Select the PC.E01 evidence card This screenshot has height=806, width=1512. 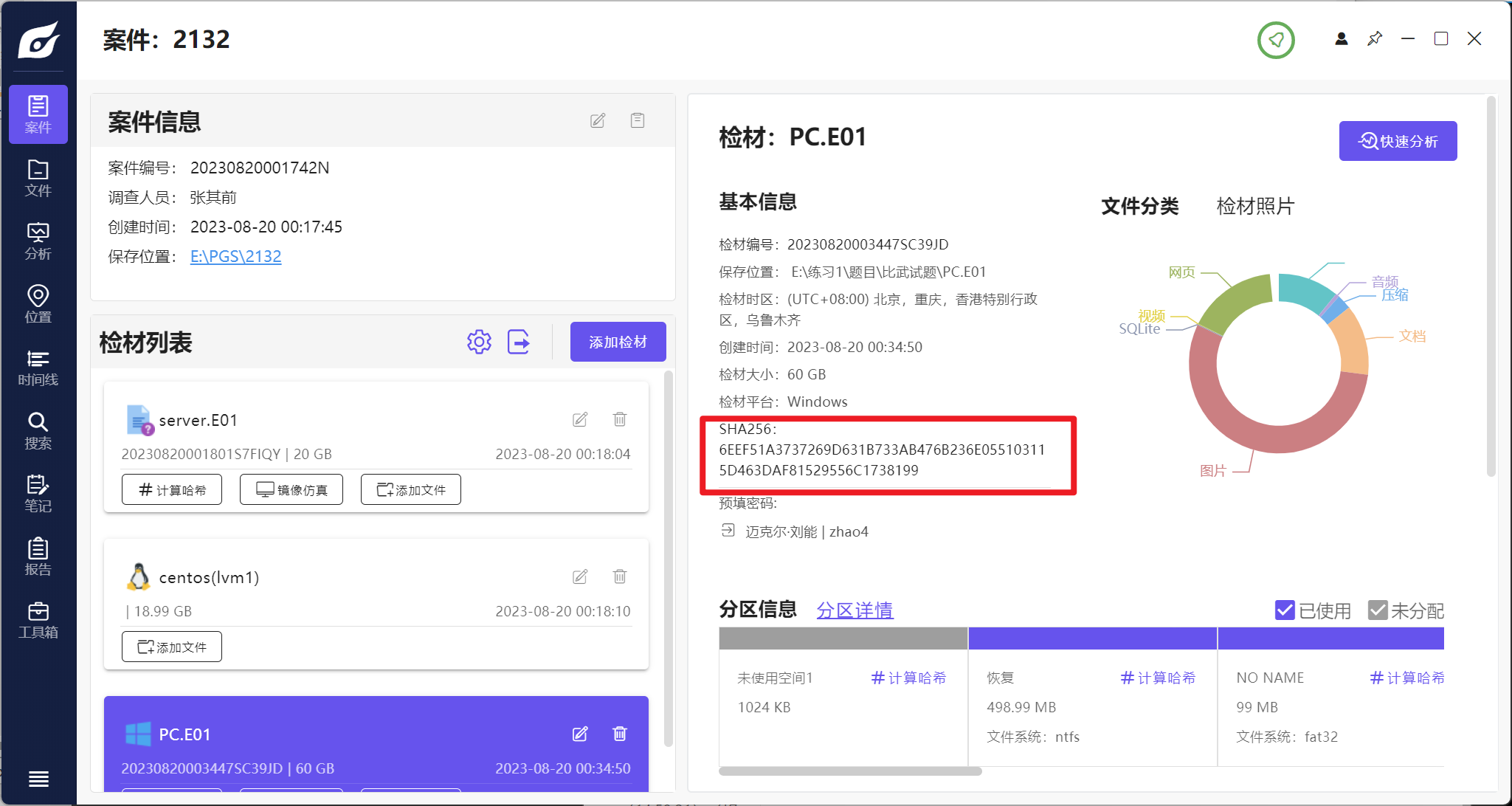point(376,744)
